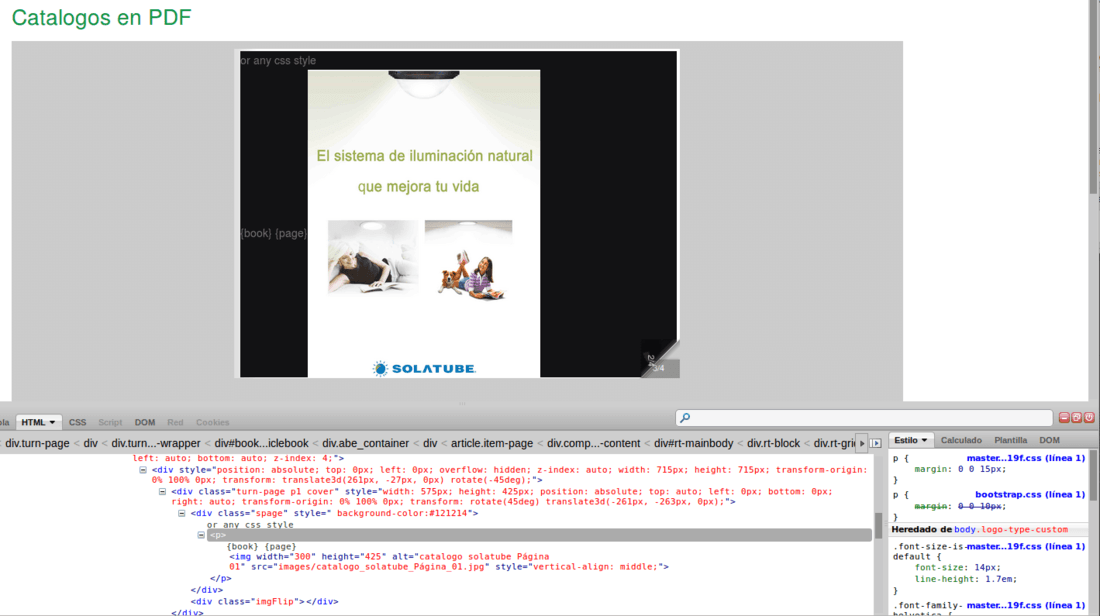The width and height of the screenshot is (1100, 616).
Task: Switch to the CSS panel tab
Action: [x=77, y=422]
